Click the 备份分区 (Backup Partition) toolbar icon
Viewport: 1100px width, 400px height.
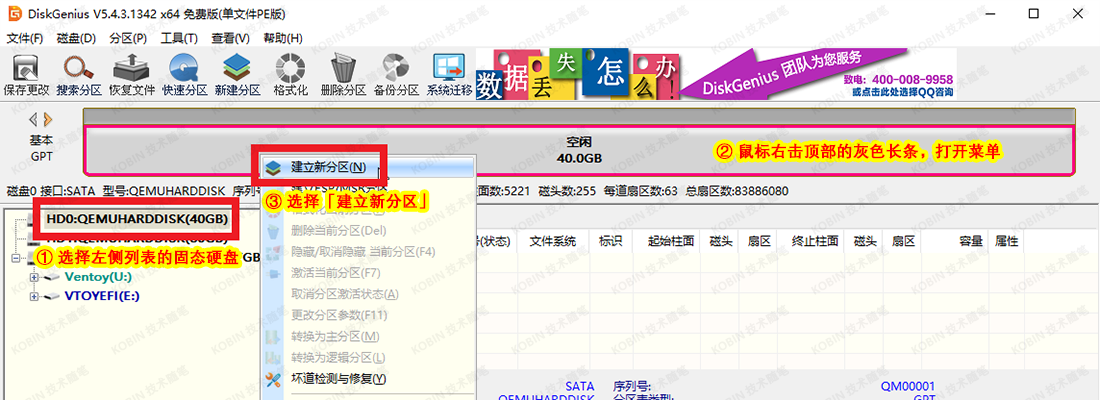coord(396,74)
